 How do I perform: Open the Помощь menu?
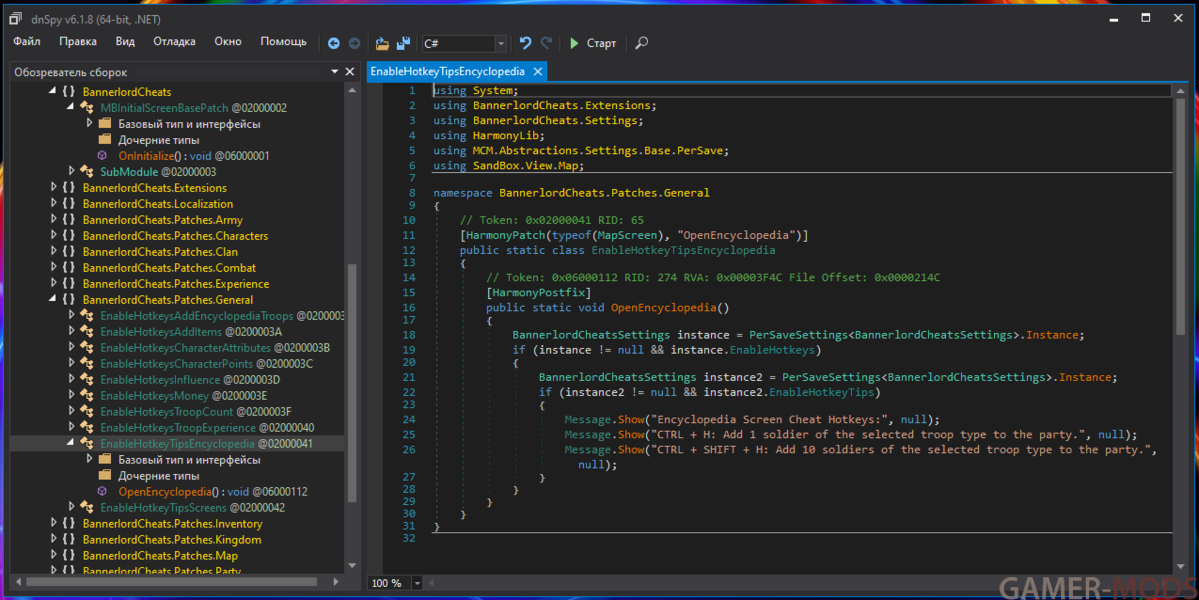(283, 41)
